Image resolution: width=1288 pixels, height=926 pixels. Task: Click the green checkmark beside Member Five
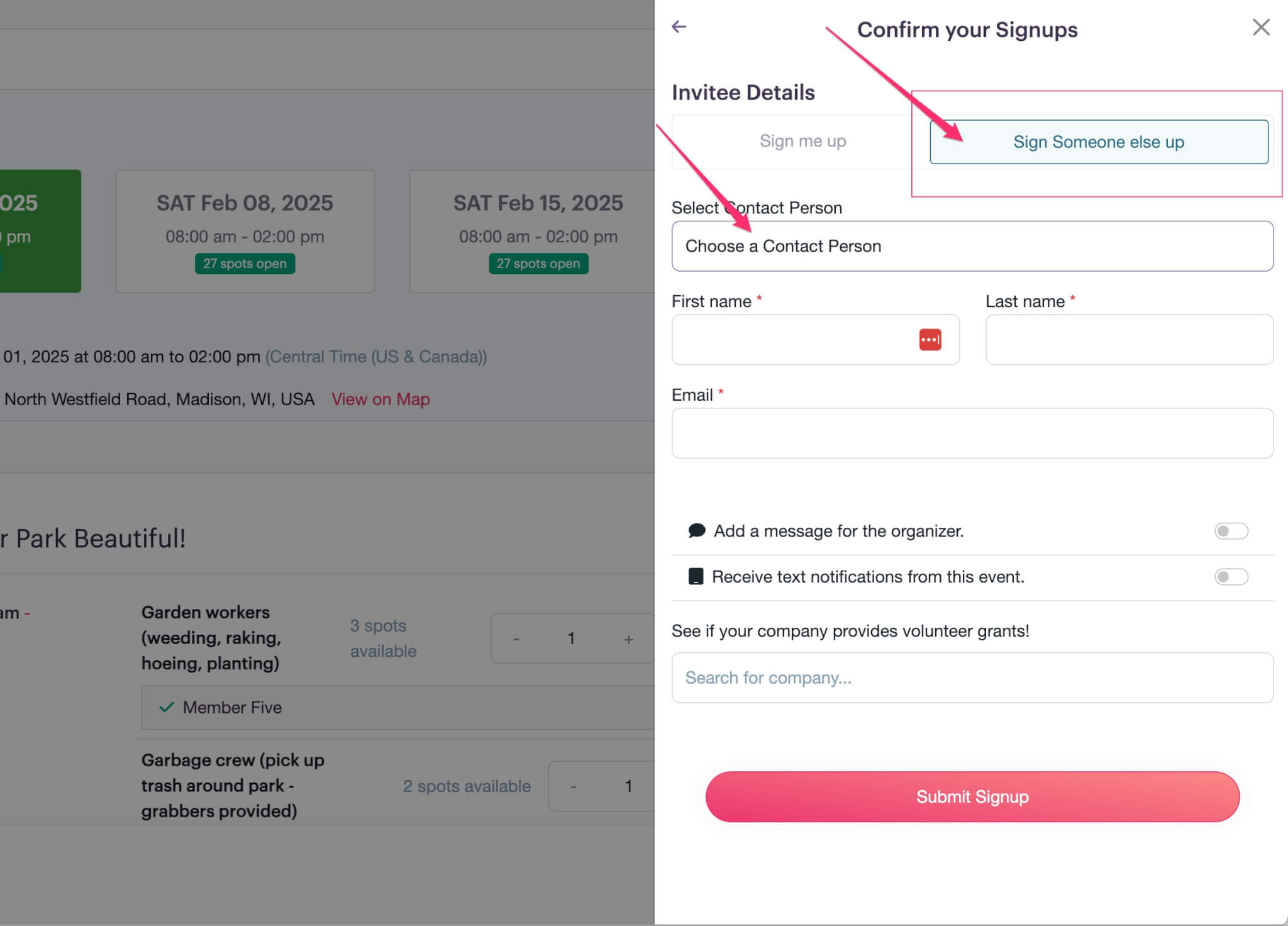(166, 707)
